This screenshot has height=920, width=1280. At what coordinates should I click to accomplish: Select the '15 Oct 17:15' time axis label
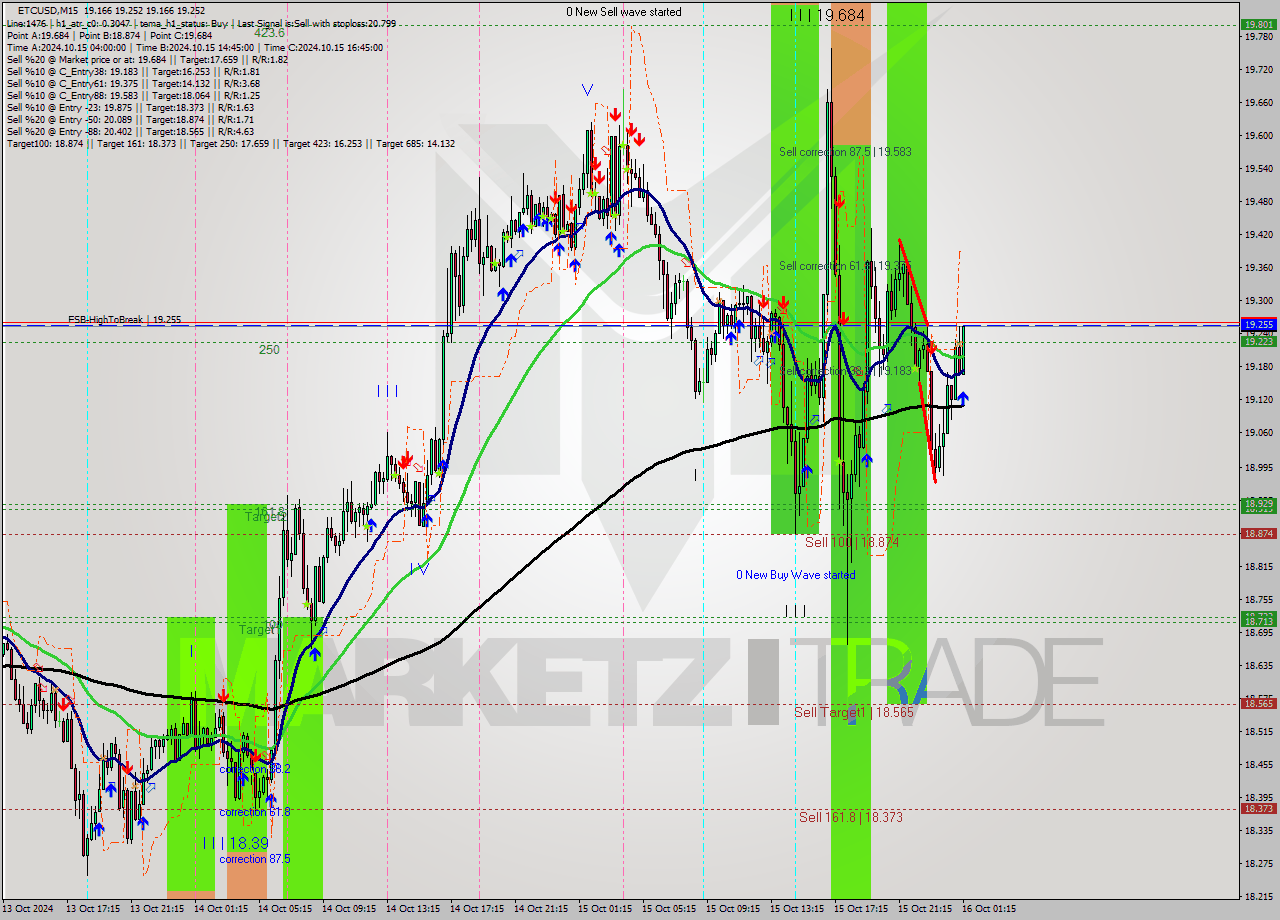[860, 909]
